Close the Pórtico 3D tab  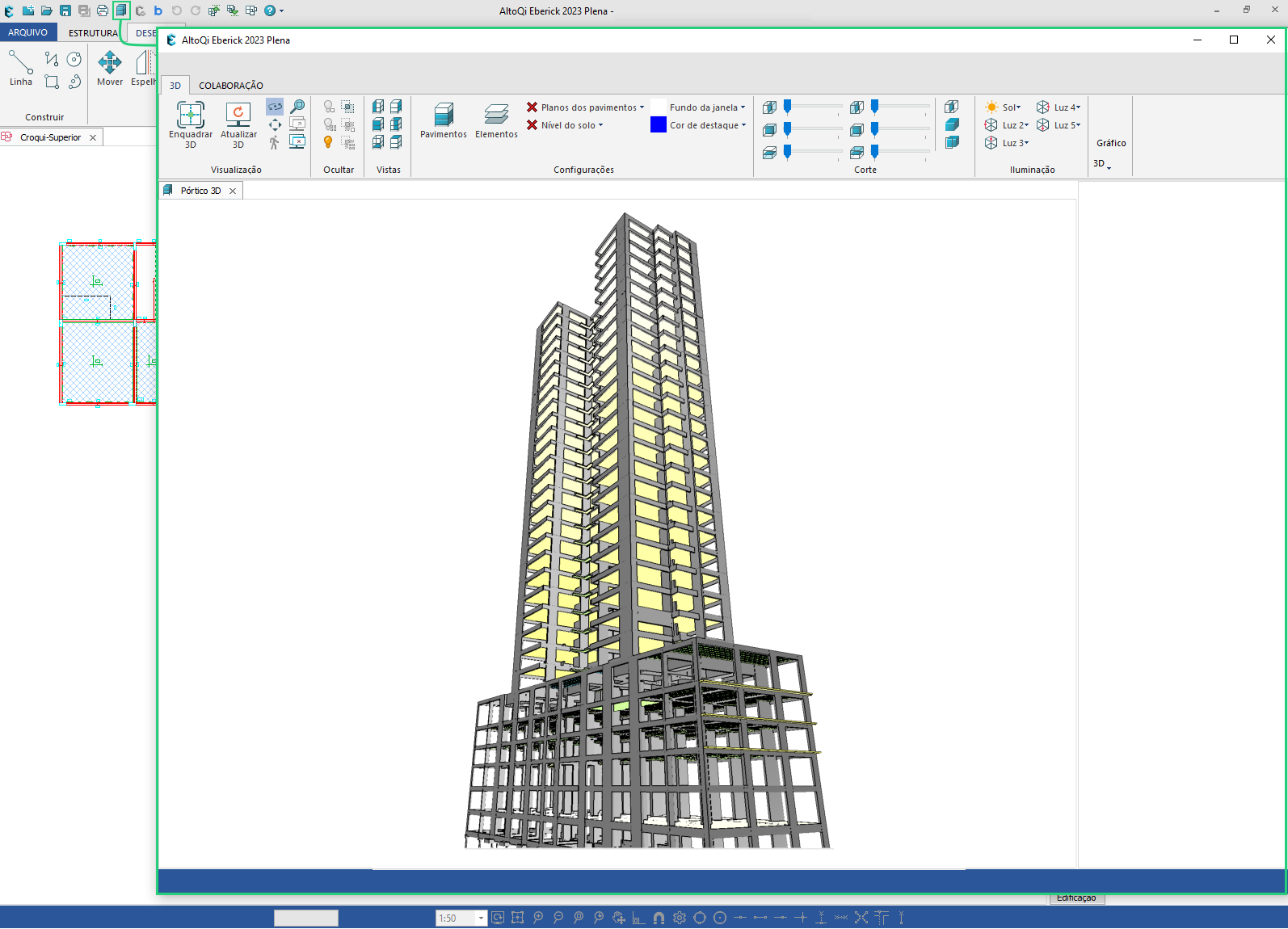(233, 191)
